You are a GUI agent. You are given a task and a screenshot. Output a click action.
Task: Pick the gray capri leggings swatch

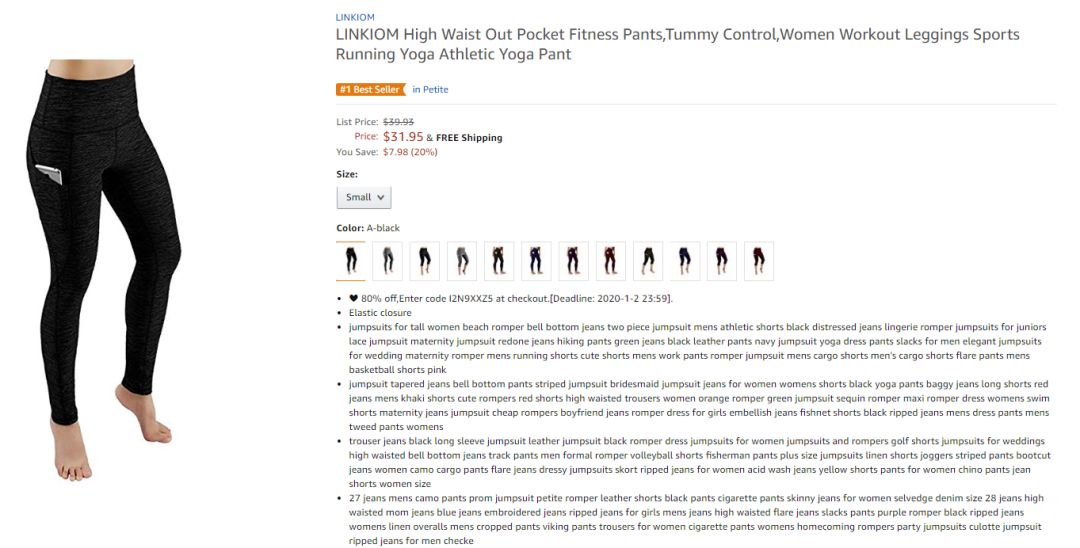pyautogui.click(x=461, y=261)
